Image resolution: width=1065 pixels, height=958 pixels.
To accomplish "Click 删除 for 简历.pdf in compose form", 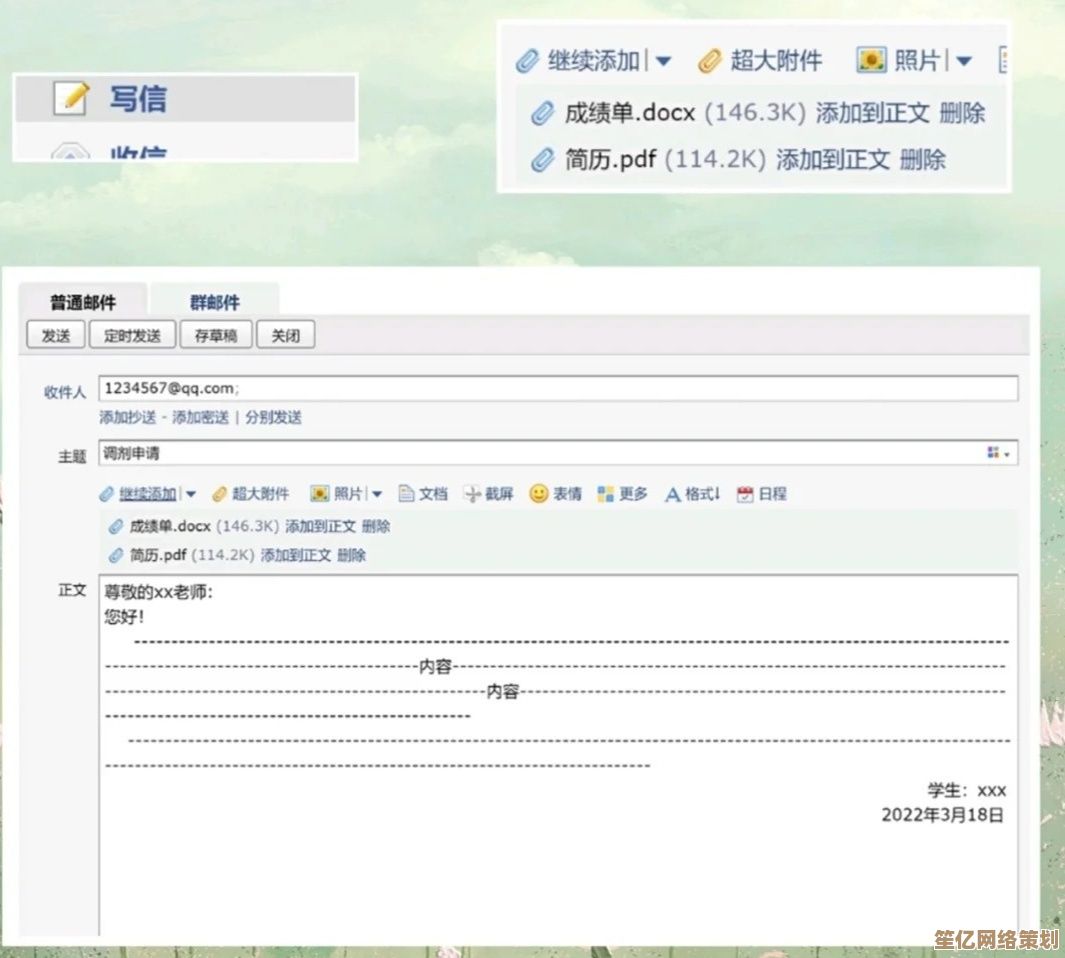I will 351,556.
